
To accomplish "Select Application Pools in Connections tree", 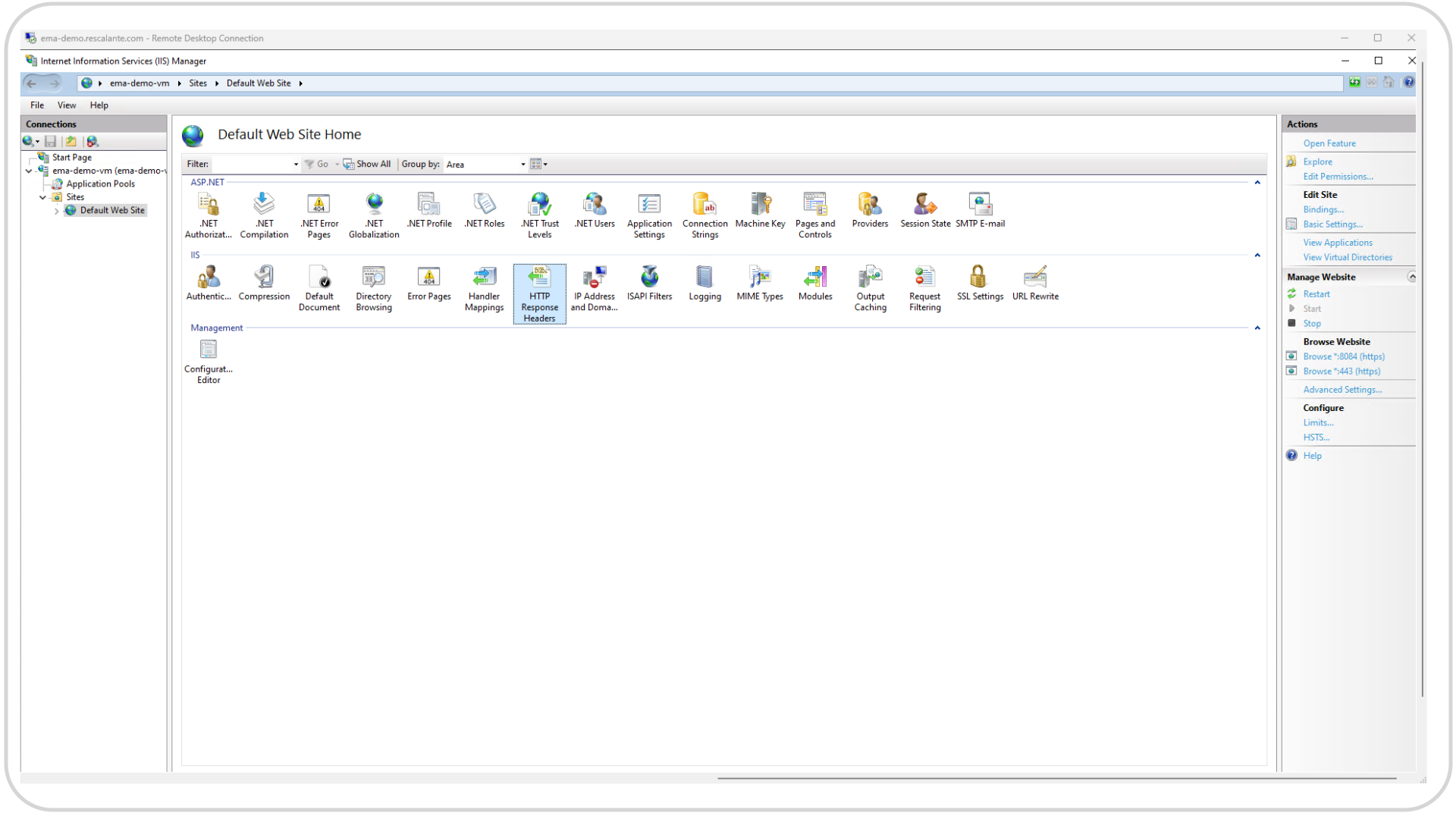I will point(100,184).
